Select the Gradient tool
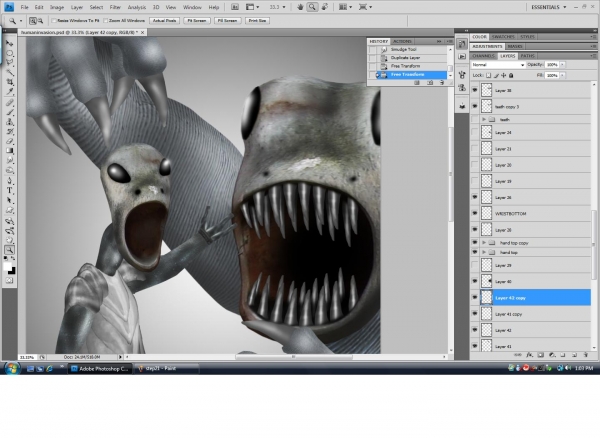This screenshot has width=600, height=438. pos(10,151)
